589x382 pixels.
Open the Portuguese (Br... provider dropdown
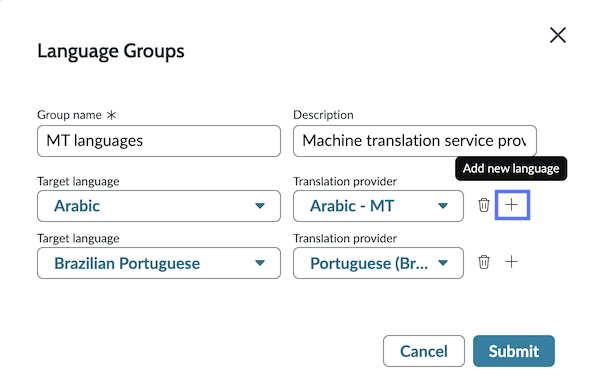tap(378, 263)
